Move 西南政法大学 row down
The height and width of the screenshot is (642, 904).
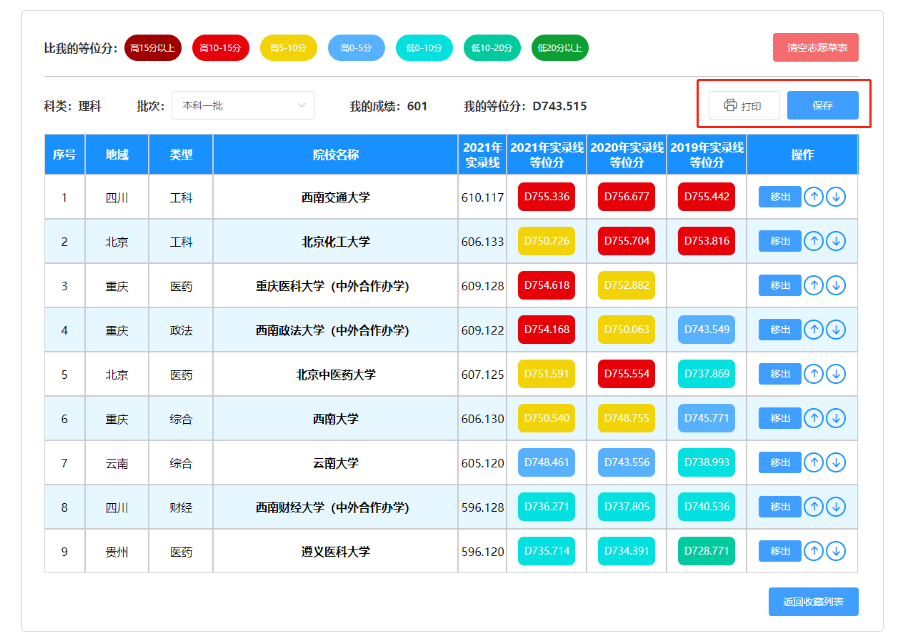(836, 330)
